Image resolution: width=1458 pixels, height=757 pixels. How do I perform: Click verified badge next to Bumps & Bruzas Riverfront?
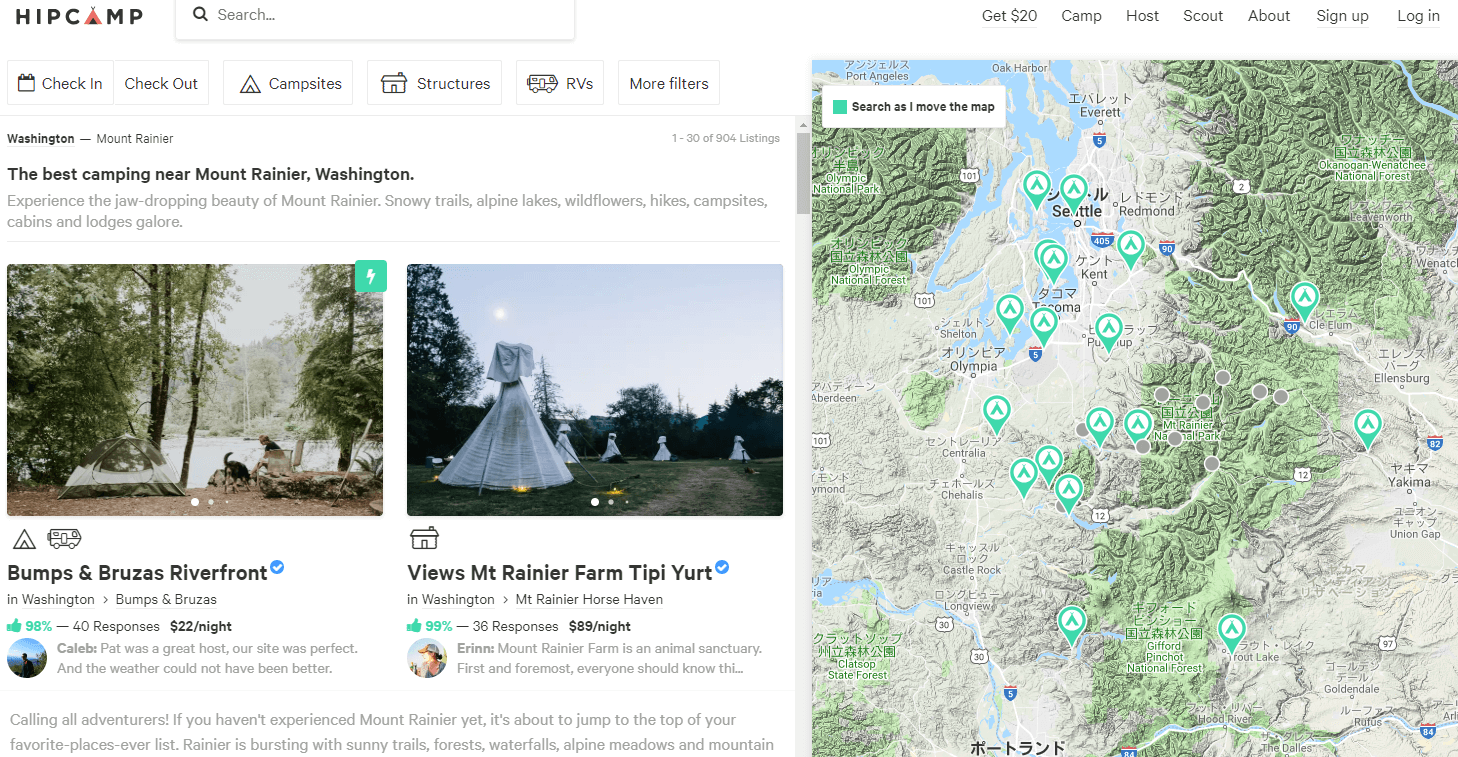point(277,568)
